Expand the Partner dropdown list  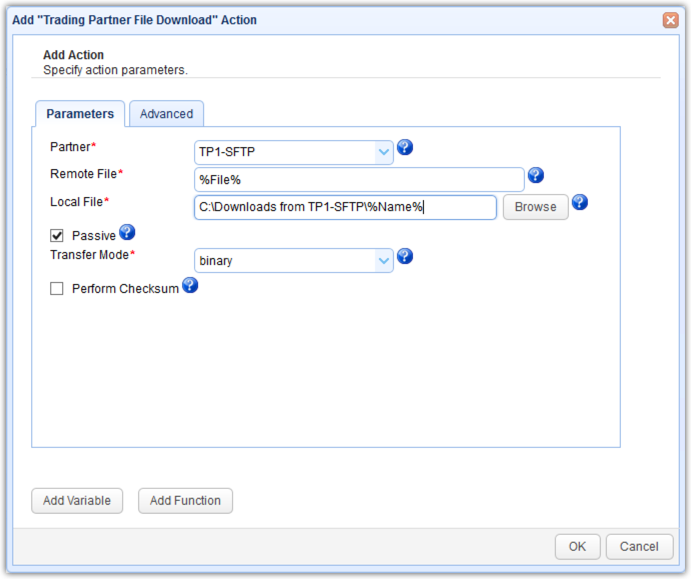click(x=384, y=152)
